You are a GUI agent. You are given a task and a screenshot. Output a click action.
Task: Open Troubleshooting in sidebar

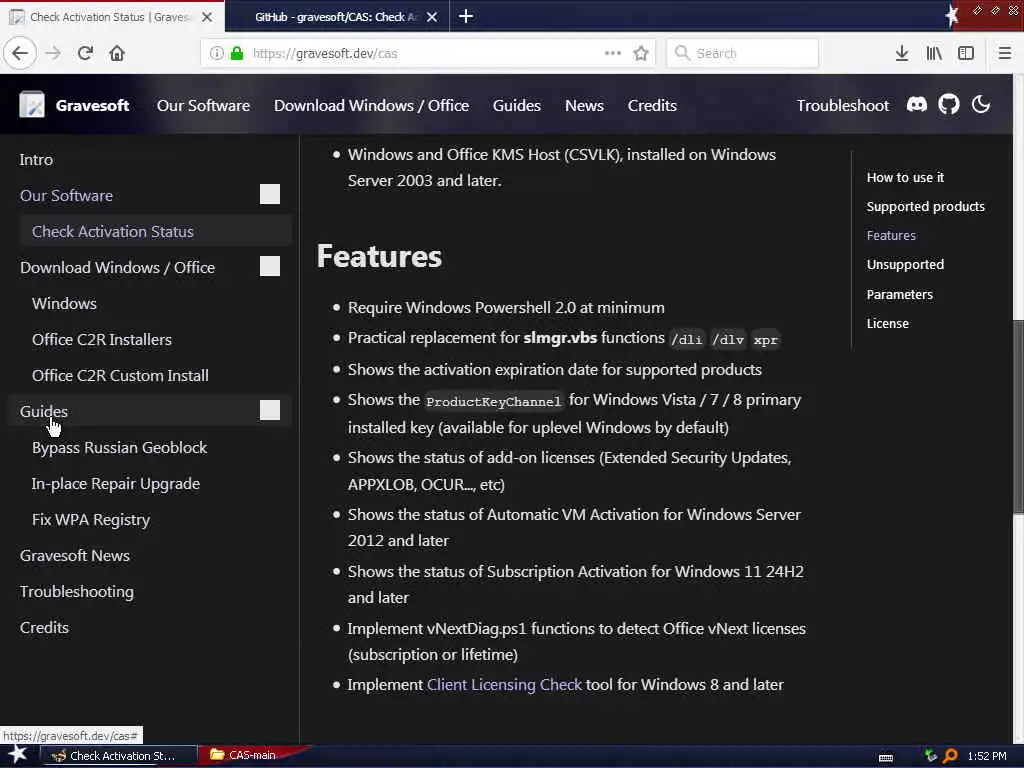coord(76,591)
